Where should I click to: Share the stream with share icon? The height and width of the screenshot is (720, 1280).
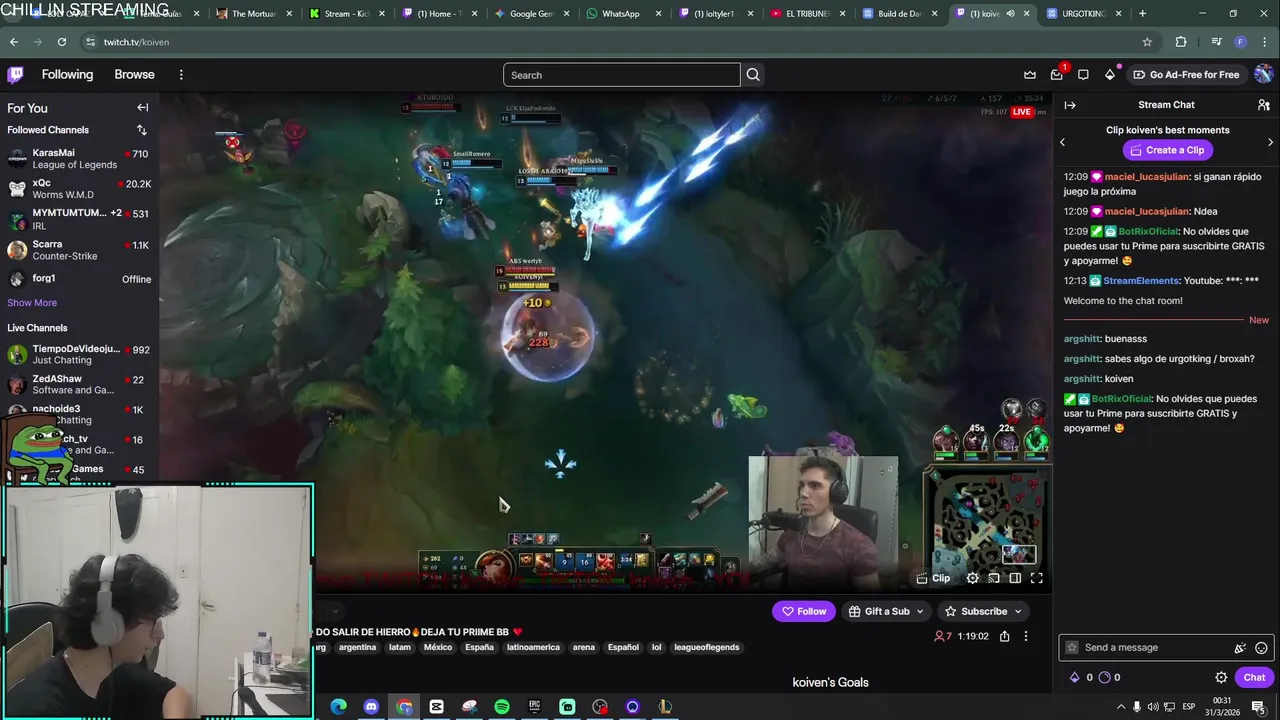[x=1004, y=636]
